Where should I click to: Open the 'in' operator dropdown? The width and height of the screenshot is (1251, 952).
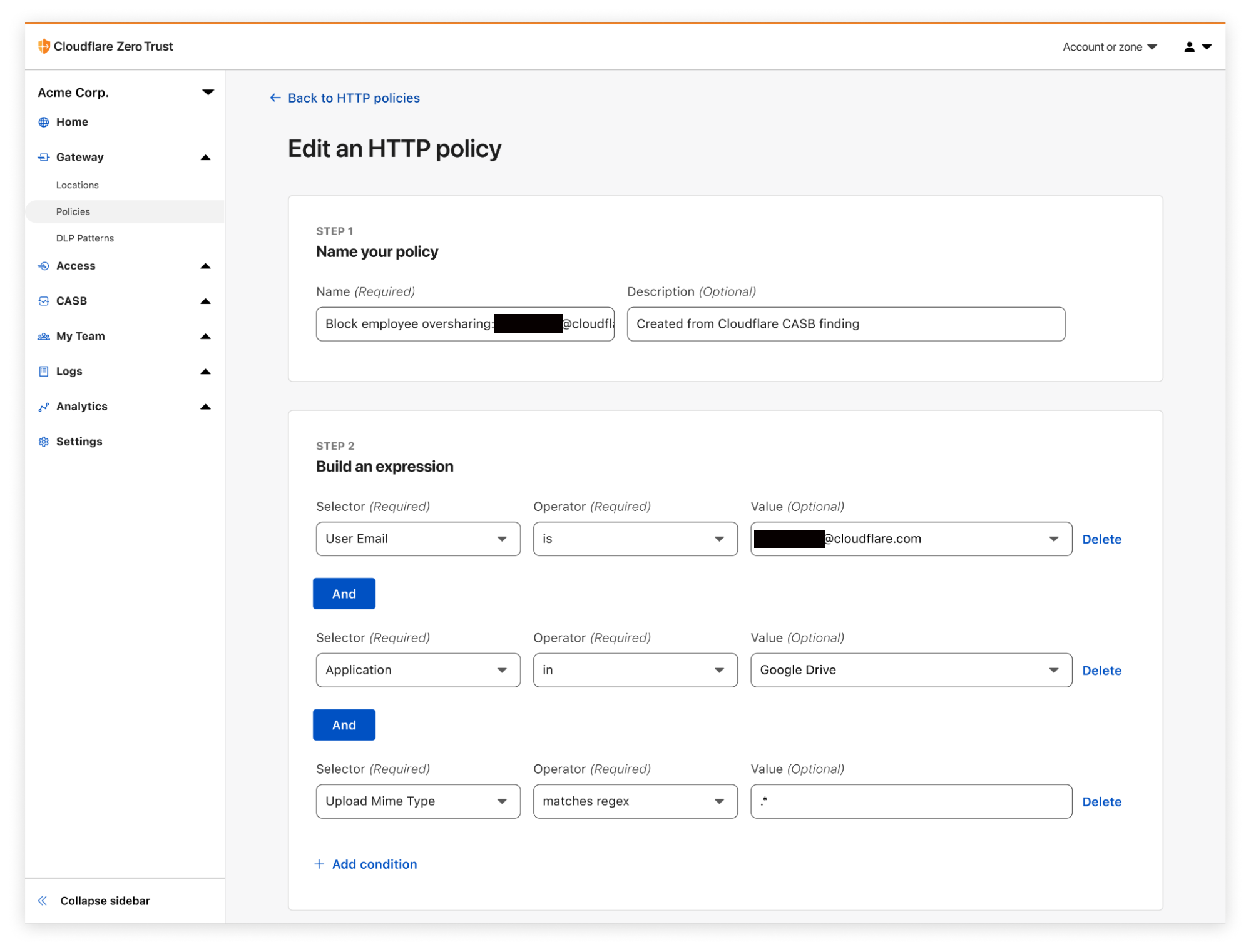635,670
